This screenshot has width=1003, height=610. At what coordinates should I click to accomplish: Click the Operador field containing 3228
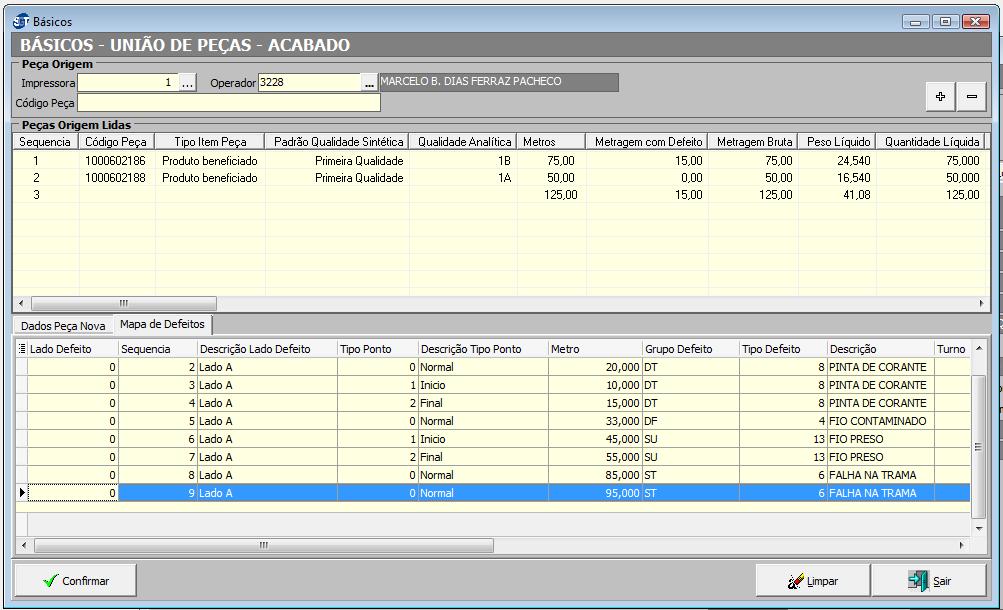point(308,83)
